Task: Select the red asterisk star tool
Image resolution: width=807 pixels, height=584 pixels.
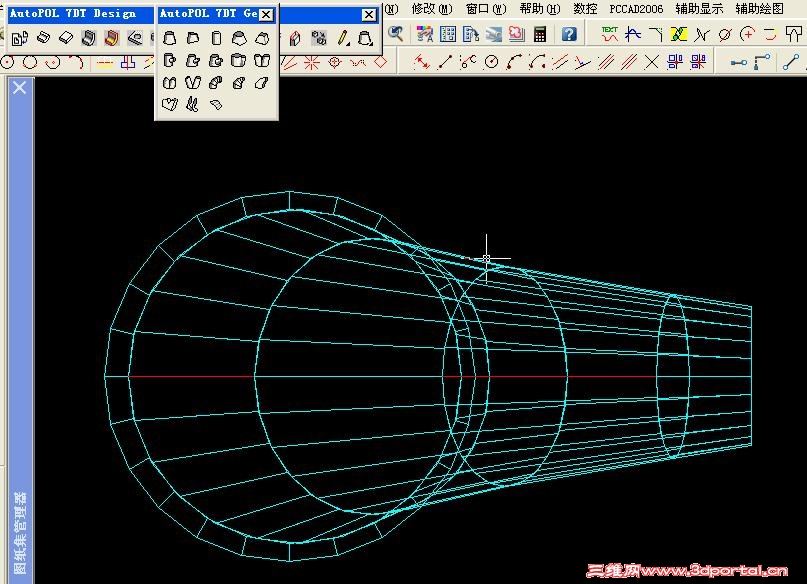Action: click(311, 63)
